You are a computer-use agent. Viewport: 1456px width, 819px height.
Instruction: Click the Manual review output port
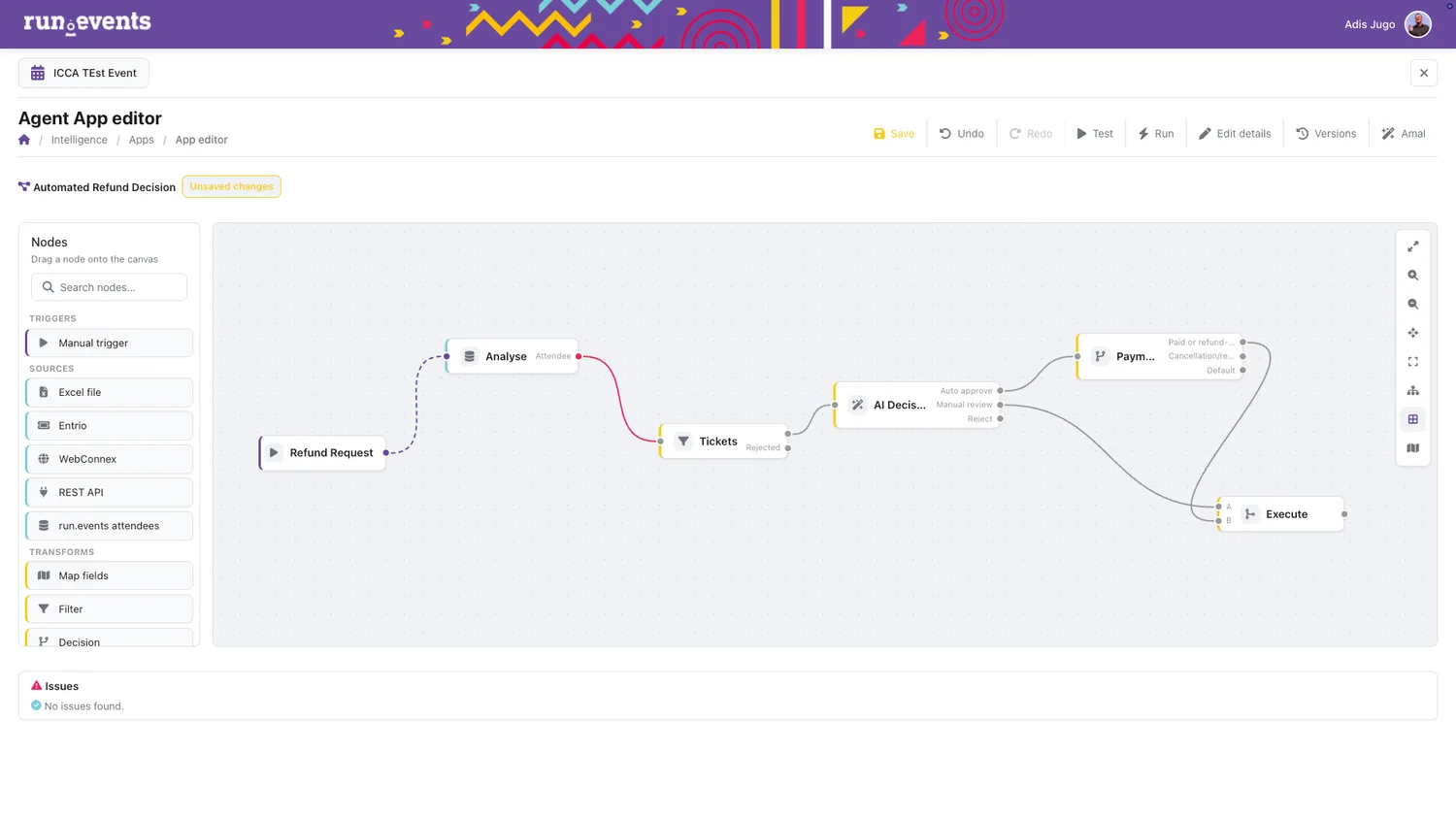pyautogui.click(x=1001, y=405)
